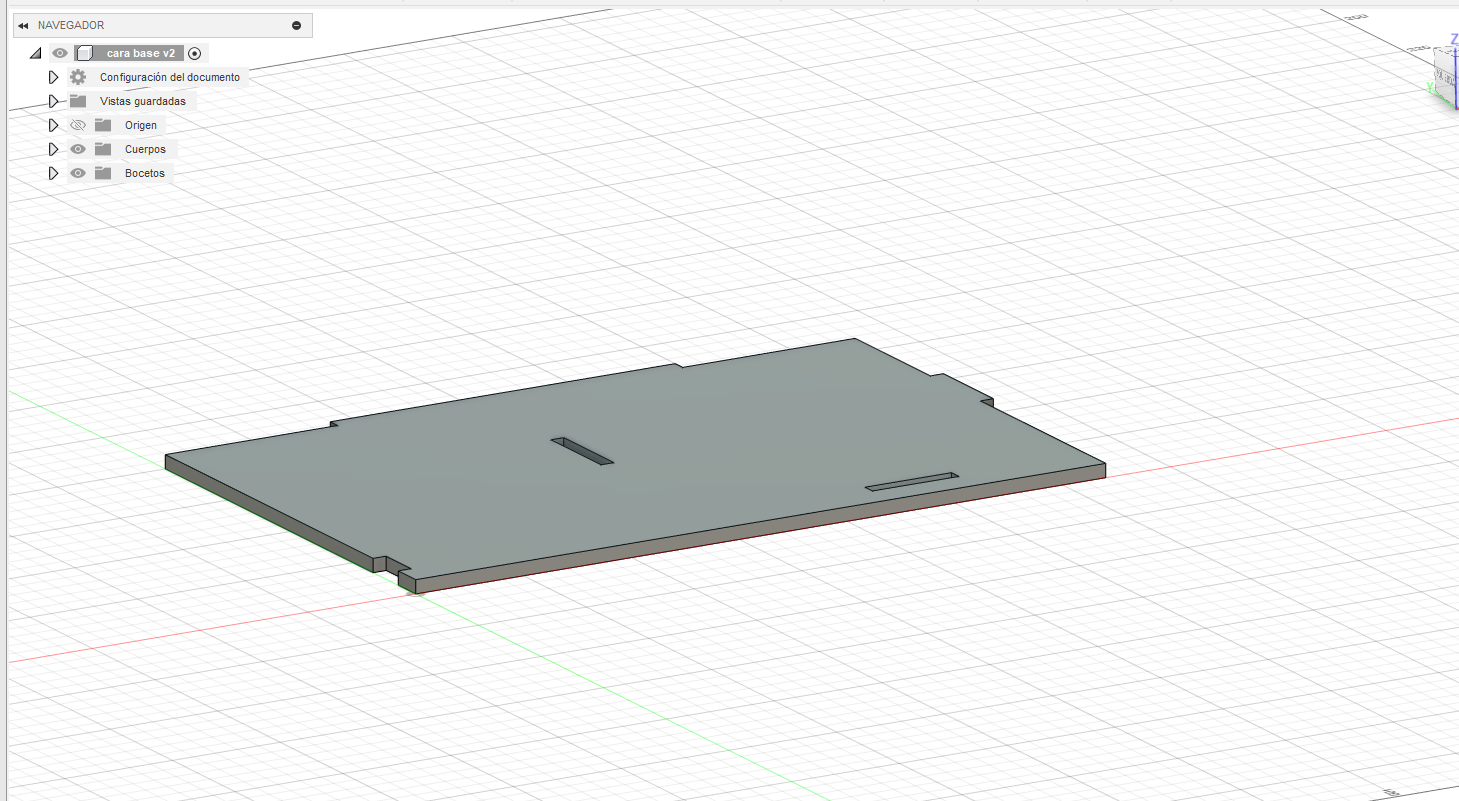Expand the Bocetos folder

tap(54, 173)
